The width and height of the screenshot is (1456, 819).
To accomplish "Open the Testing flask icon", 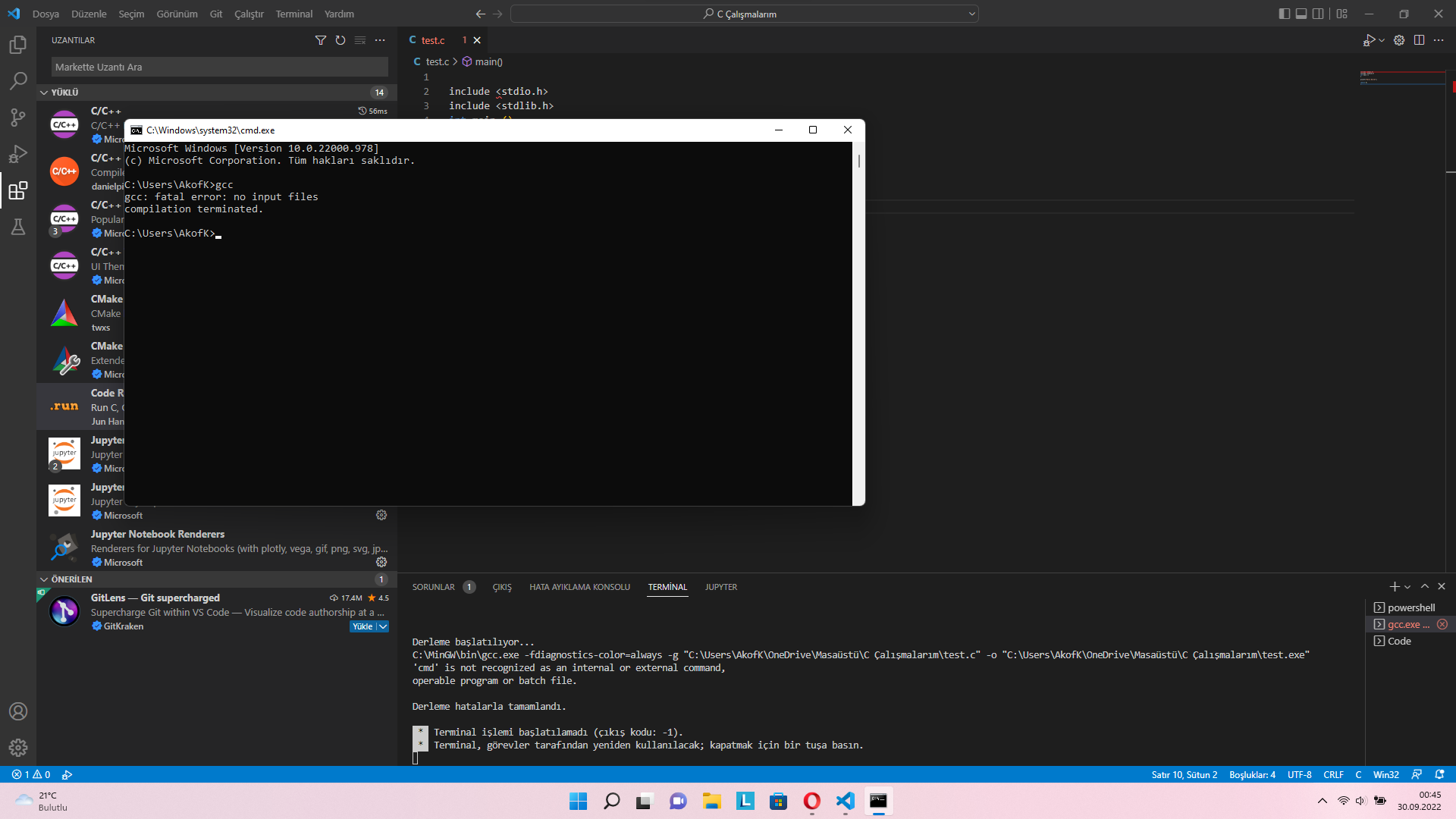I will pyautogui.click(x=18, y=227).
